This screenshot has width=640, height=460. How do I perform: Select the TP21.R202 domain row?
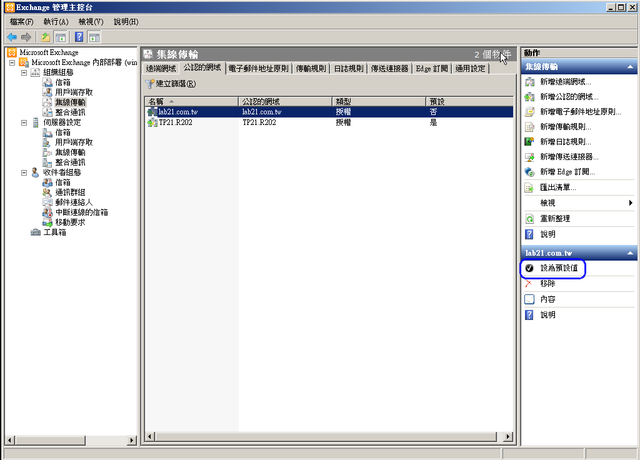coord(329,122)
